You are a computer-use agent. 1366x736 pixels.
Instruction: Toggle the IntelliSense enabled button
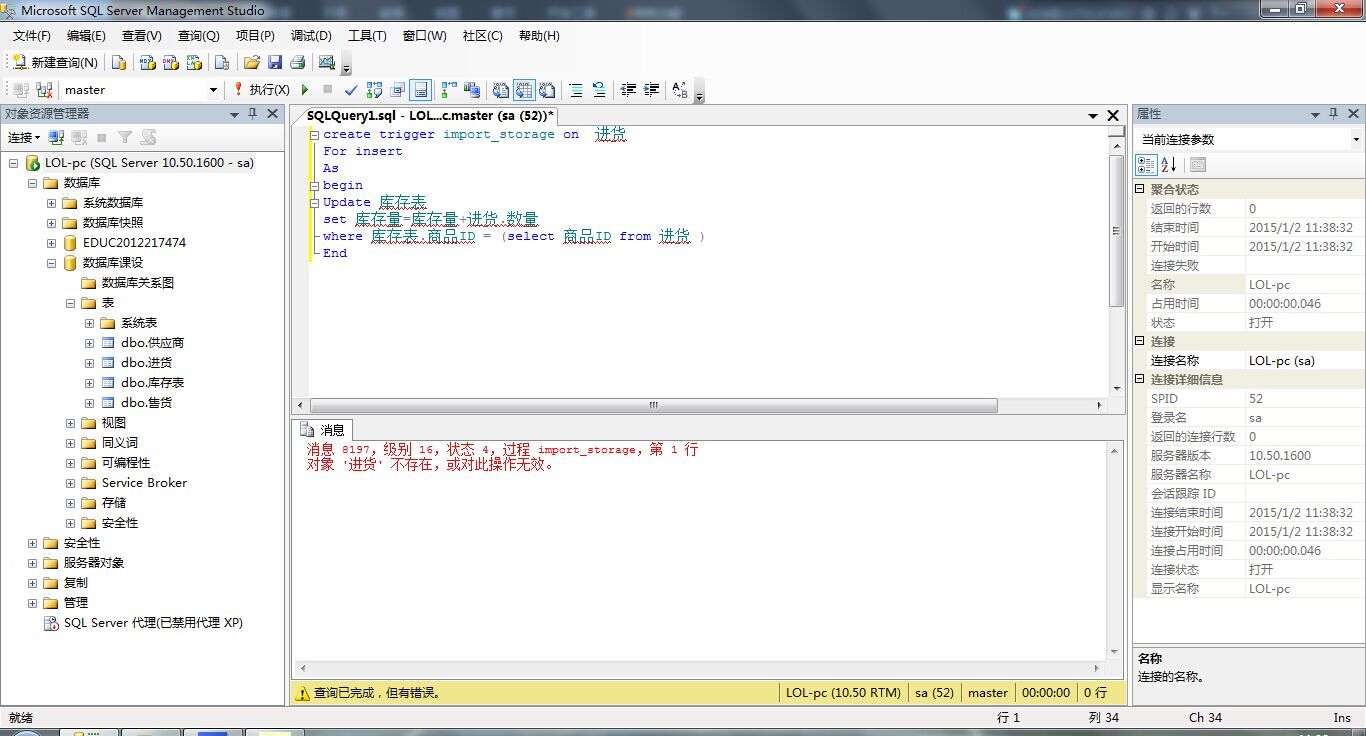[x=421, y=90]
